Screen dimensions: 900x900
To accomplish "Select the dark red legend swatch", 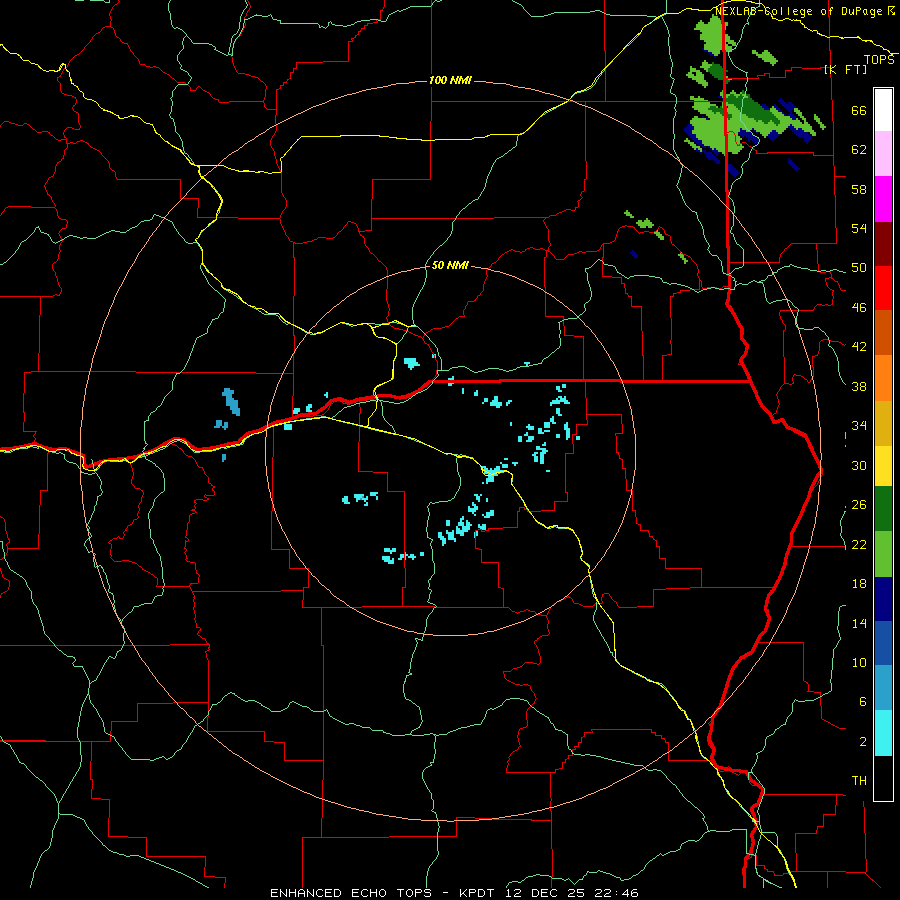I will tap(883, 244).
